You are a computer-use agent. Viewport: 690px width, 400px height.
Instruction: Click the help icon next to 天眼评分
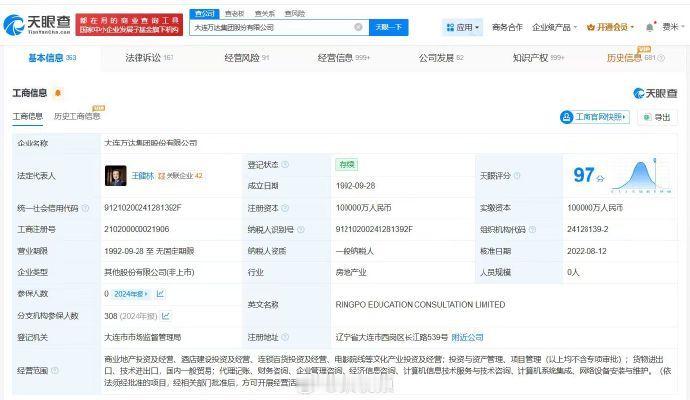point(517,176)
